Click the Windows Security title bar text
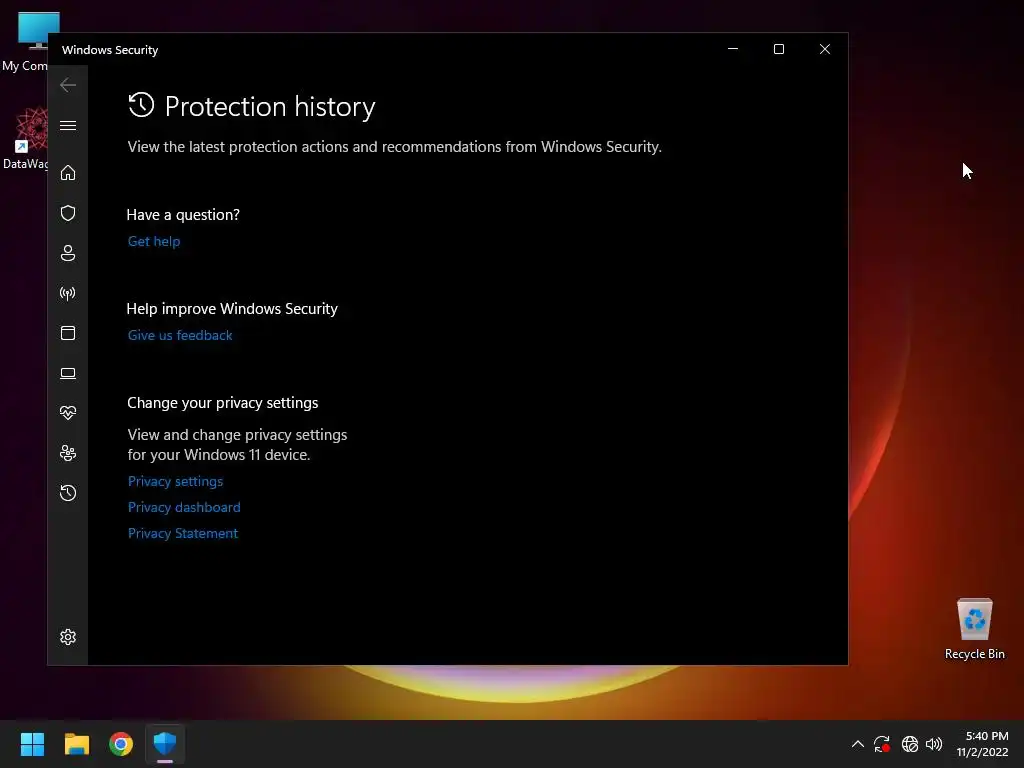Screen dimensions: 1024x768 [110, 50]
